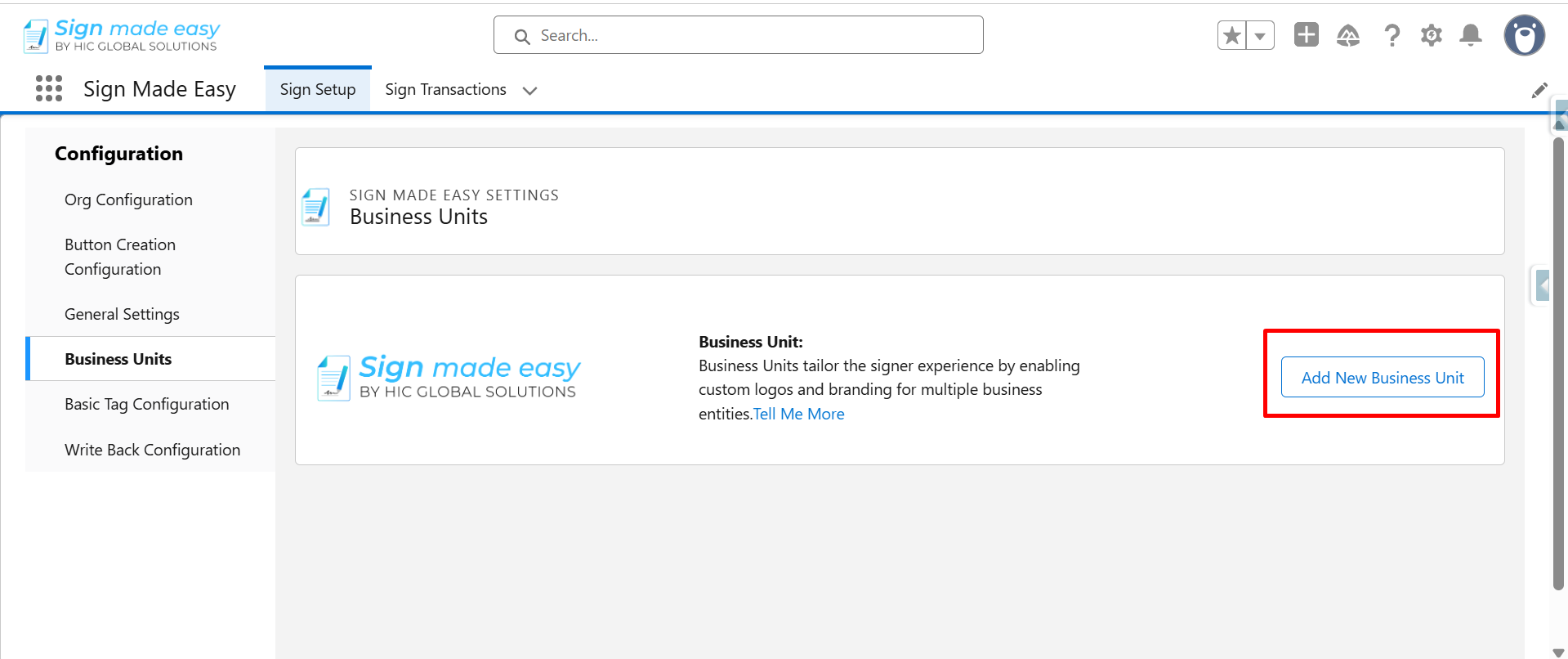This screenshot has width=1568, height=659.
Task: Open the Tell Me More link
Action: tap(798, 414)
